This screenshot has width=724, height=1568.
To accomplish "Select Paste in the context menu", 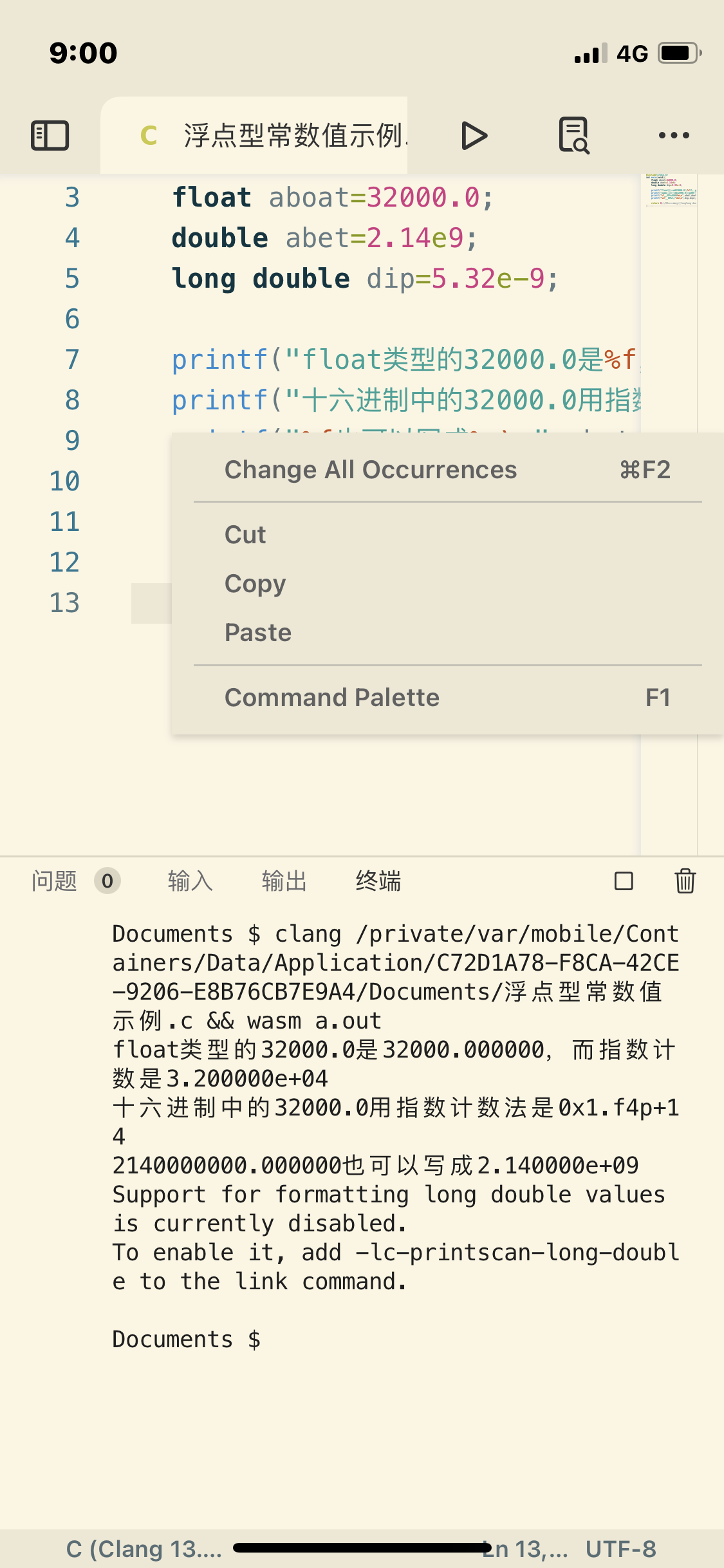I will click(257, 632).
